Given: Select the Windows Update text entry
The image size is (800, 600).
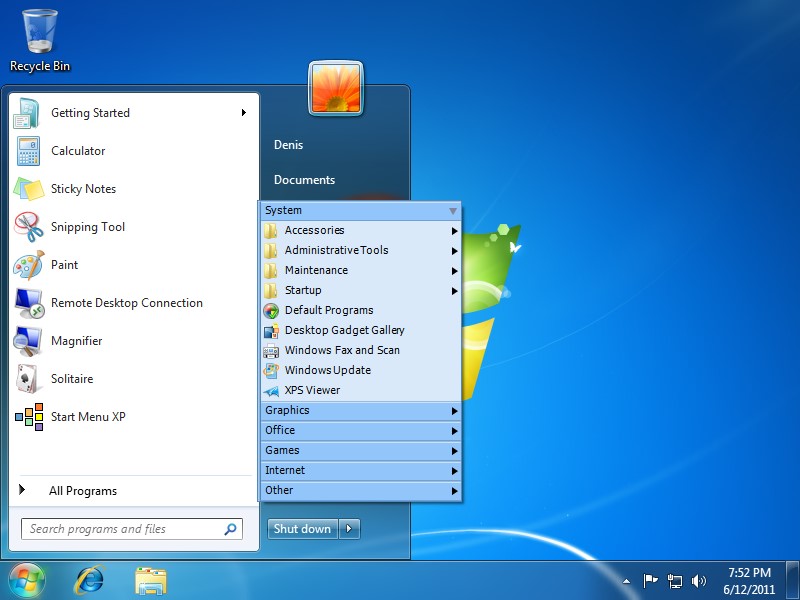Looking at the screenshot, I should (x=328, y=370).
